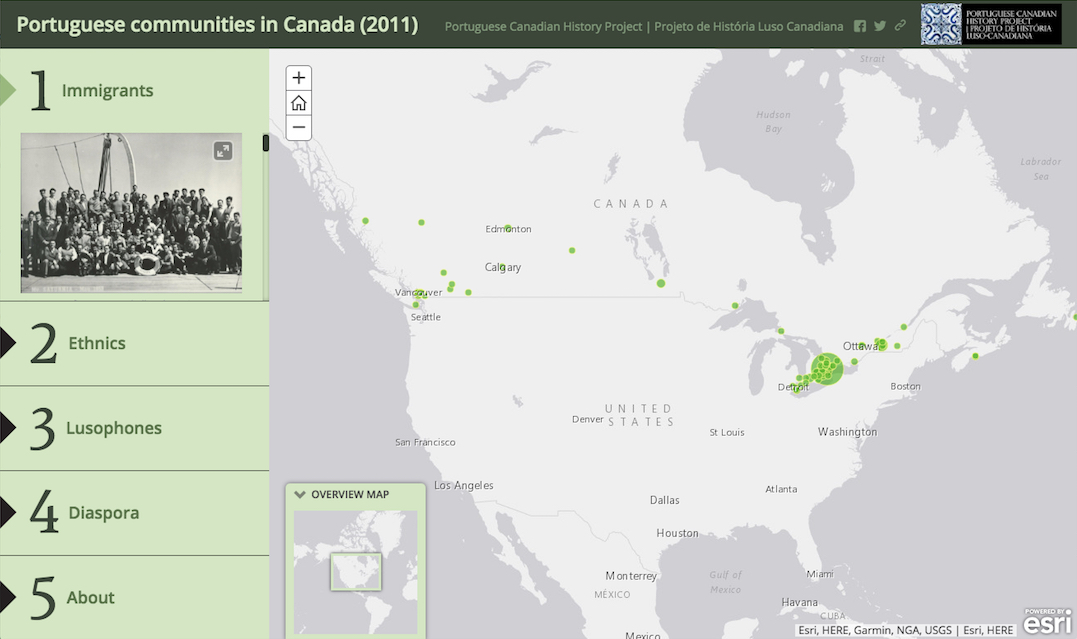1077x639 pixels.
Task: Zoom out using the map minus icon
Action: pos(297,127)
